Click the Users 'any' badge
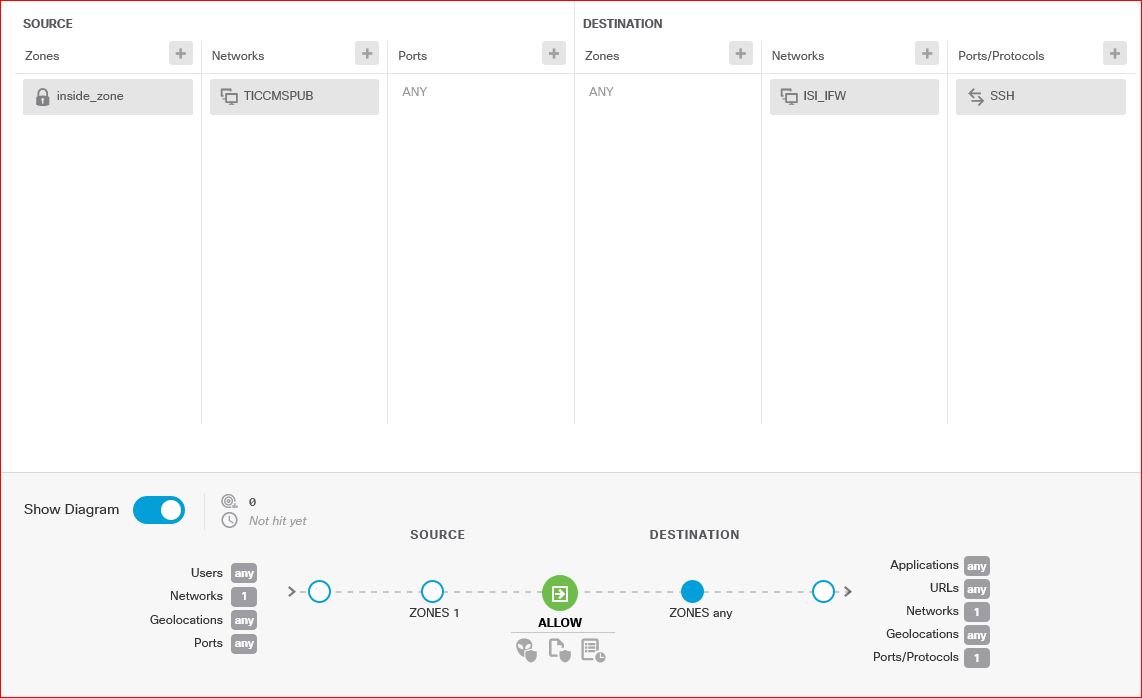The height and width of the screenshot is (698, 1142). point(244,573)
